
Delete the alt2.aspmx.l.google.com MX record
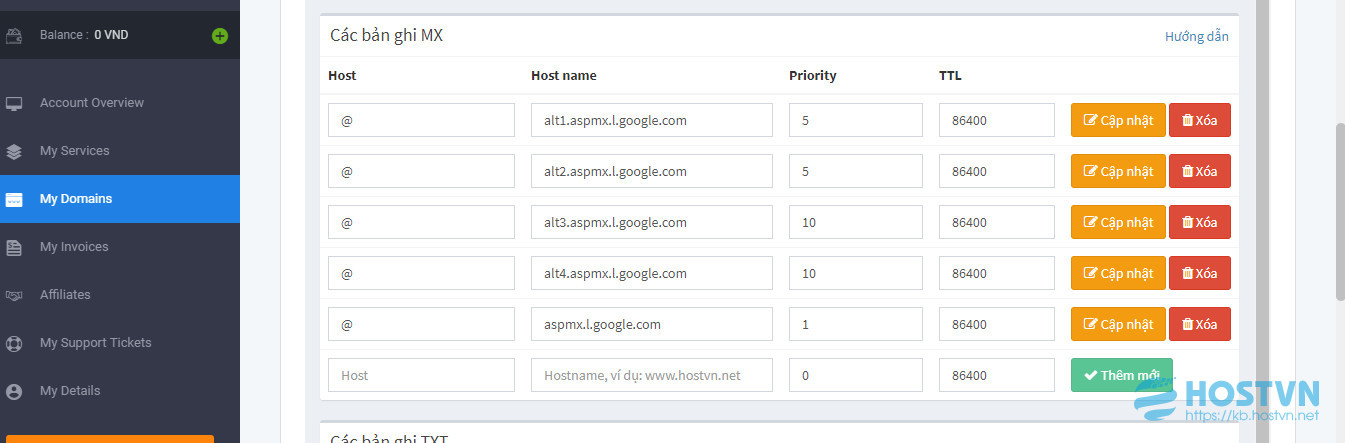1200,171
